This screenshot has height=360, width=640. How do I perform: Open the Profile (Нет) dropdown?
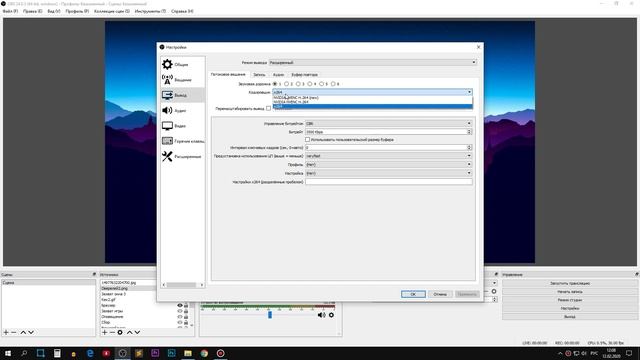coord(389,164)
